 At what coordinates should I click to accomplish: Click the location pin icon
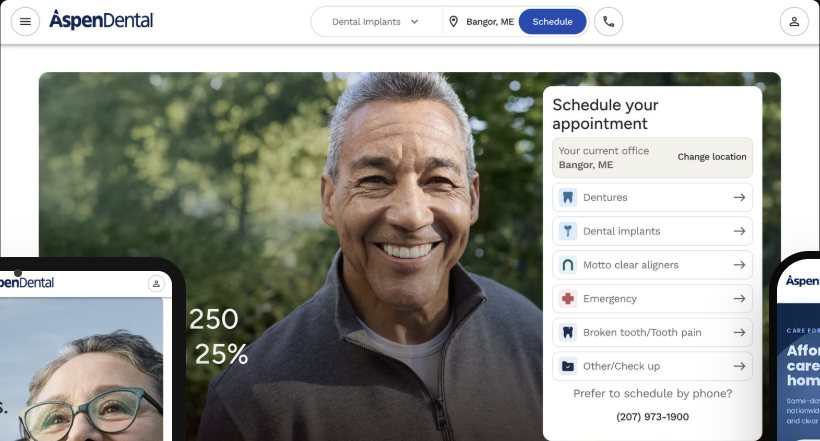tap(453, 21)
